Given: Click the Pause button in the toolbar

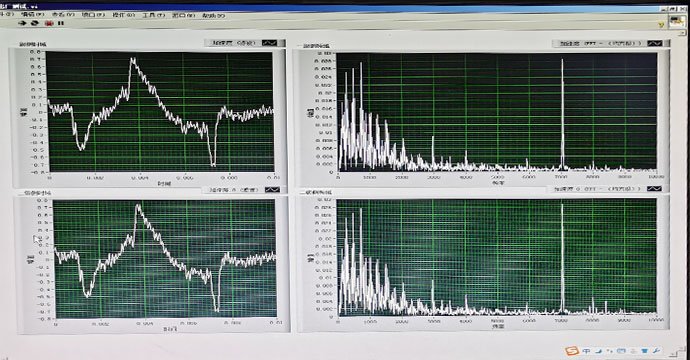Looking at the screenshot, I should tap(61, 23).
